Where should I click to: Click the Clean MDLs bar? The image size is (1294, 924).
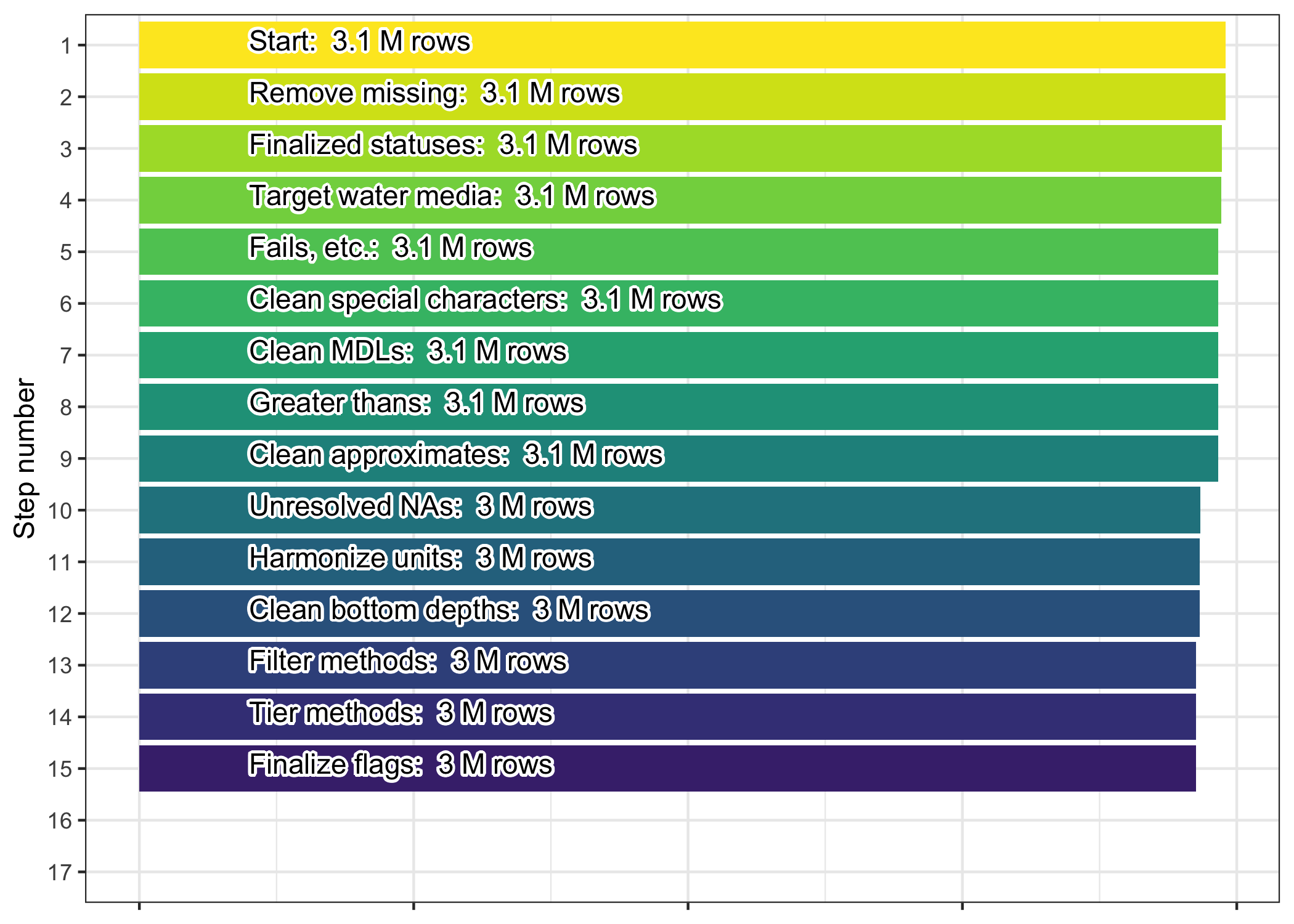tap(678, 355)
